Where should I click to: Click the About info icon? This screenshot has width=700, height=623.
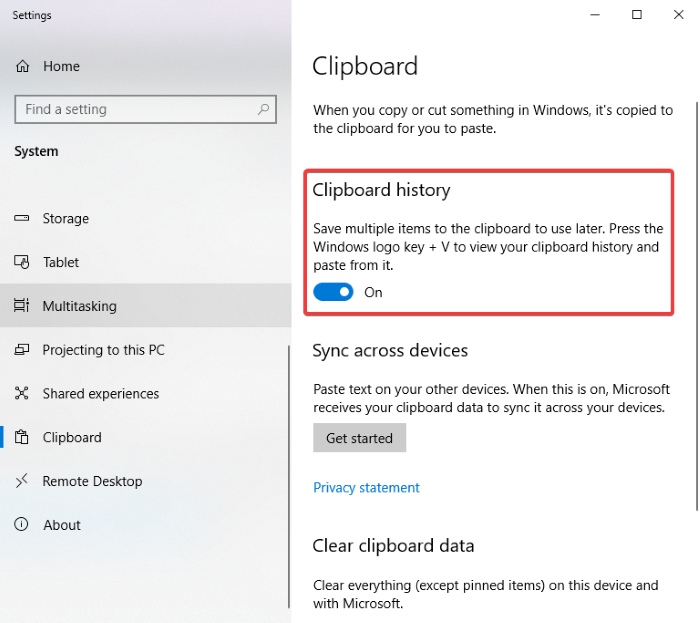click(22, 525)
